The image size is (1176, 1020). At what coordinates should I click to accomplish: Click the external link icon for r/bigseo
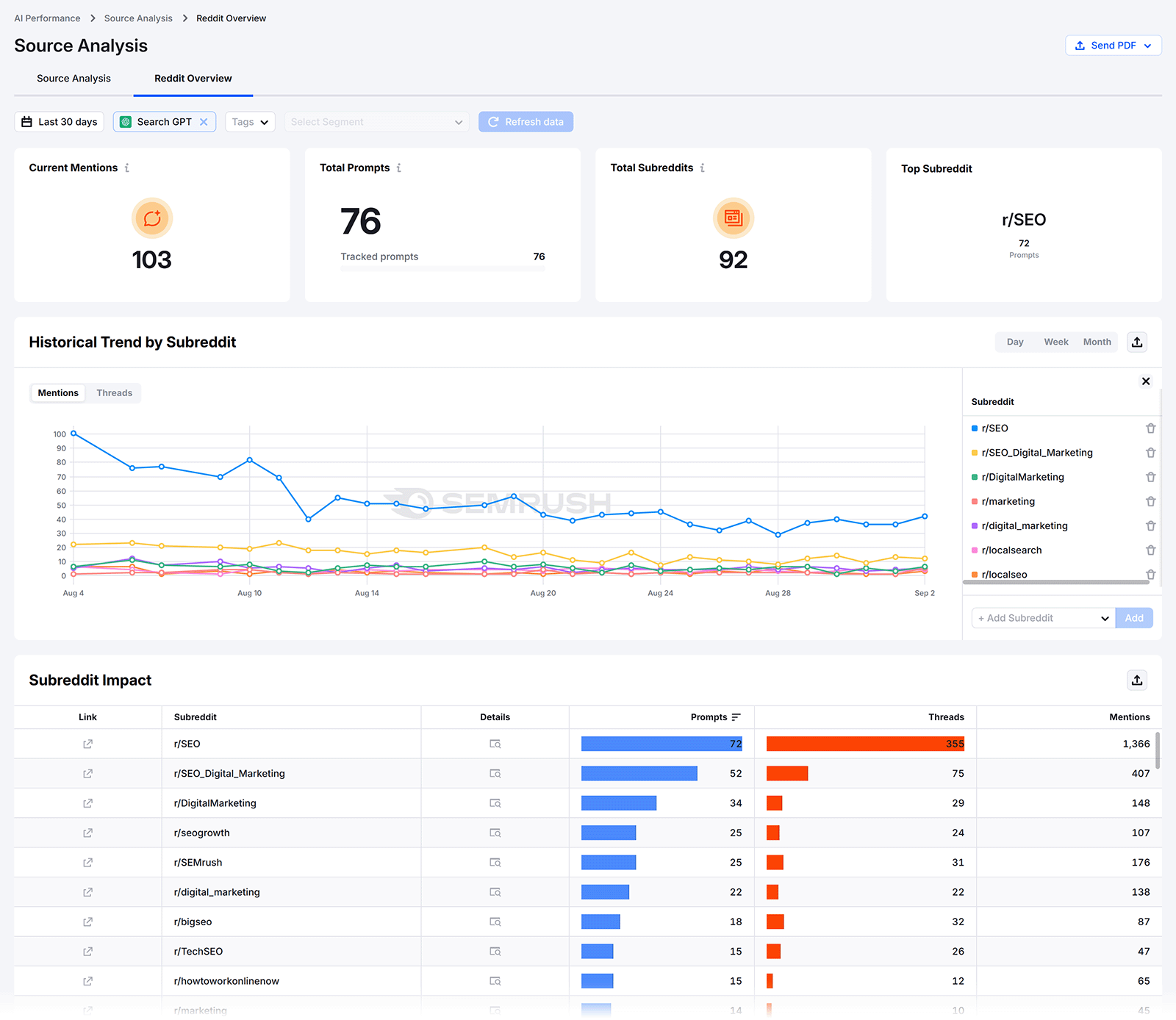pos(87,922)
